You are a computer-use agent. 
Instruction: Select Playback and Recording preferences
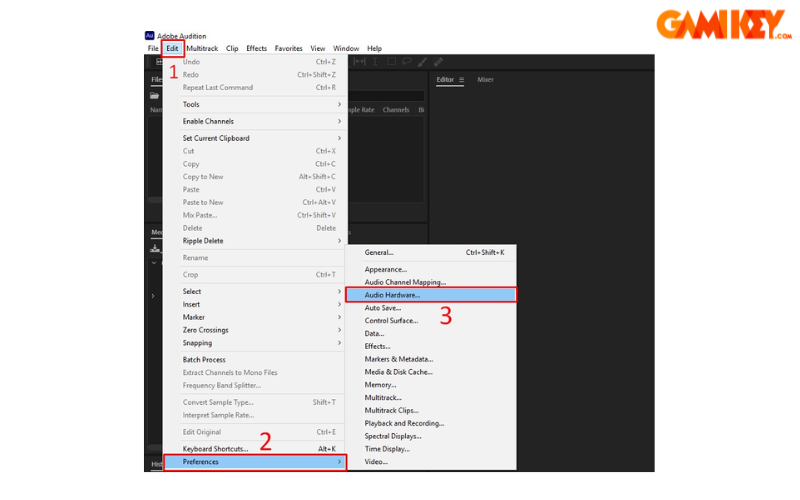(404, 423)
